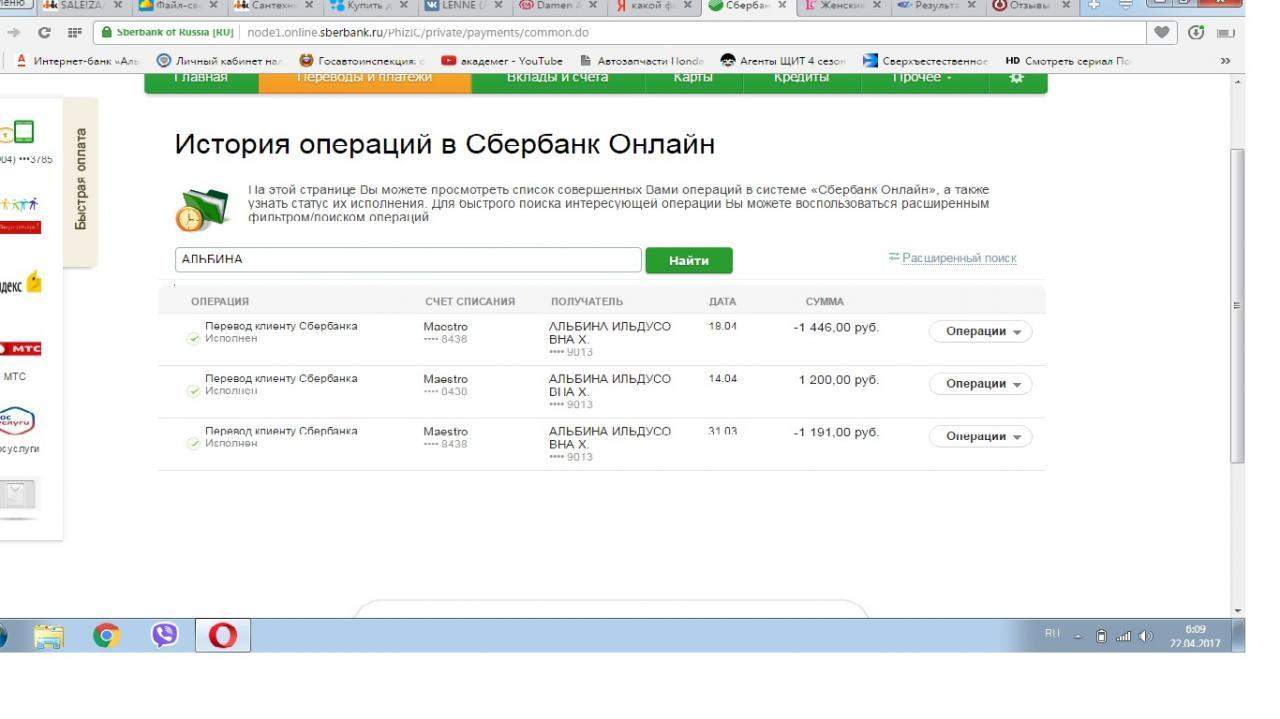Open академег - YouTube bookmark

point(502,61)
